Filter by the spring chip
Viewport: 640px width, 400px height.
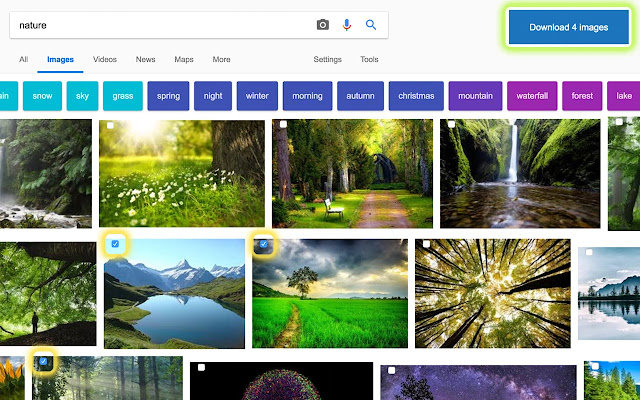click(x=168, y=96)
